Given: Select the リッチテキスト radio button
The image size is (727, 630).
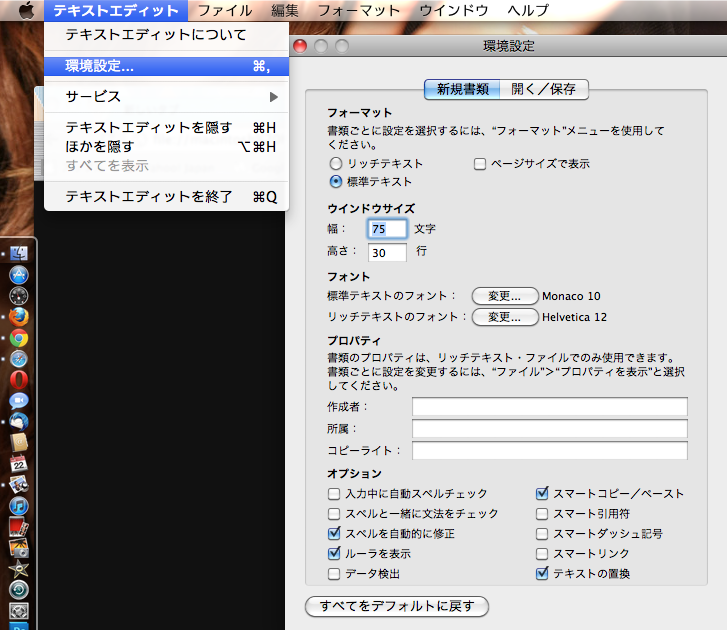Looking at the screenshot, I should point(336,164).
